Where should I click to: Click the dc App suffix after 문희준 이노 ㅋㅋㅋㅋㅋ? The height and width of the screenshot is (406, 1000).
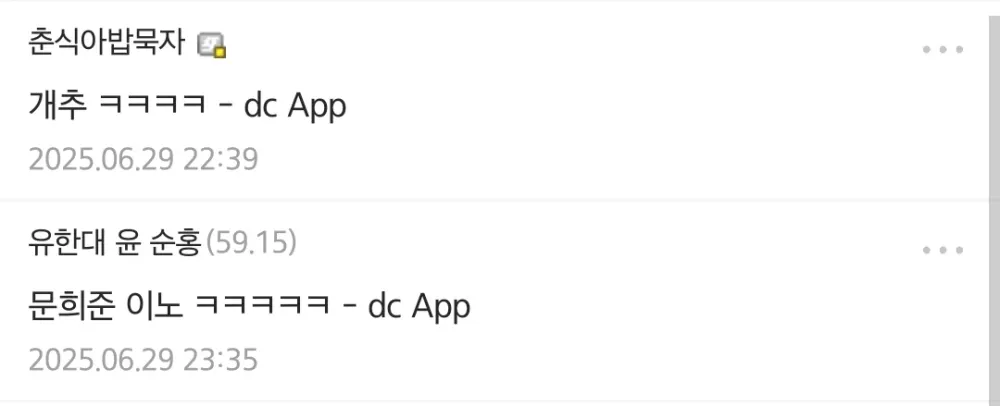(419, 307)
